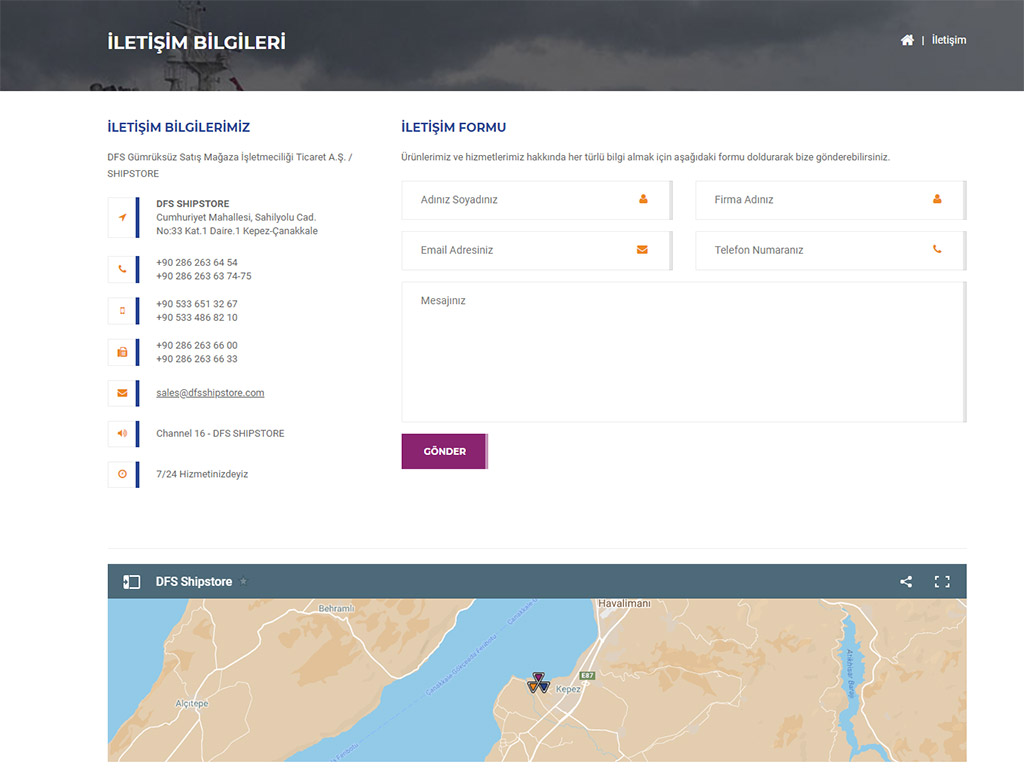Click the +90 286 263 64 54 phone number
Viewport: 1024px width, 768px height.
tap(197, 263)
